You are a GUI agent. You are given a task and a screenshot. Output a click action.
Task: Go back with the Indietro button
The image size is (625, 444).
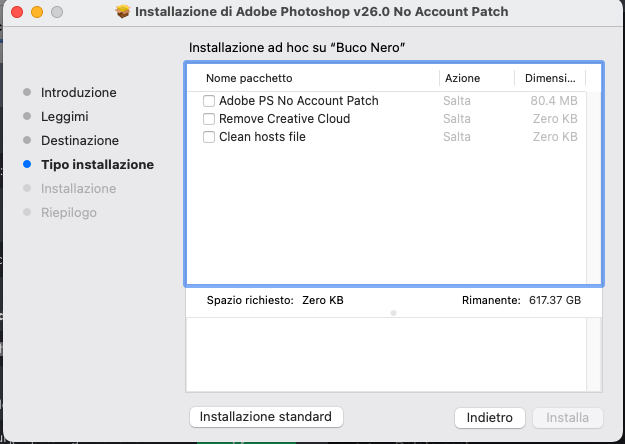pos(489,417)
